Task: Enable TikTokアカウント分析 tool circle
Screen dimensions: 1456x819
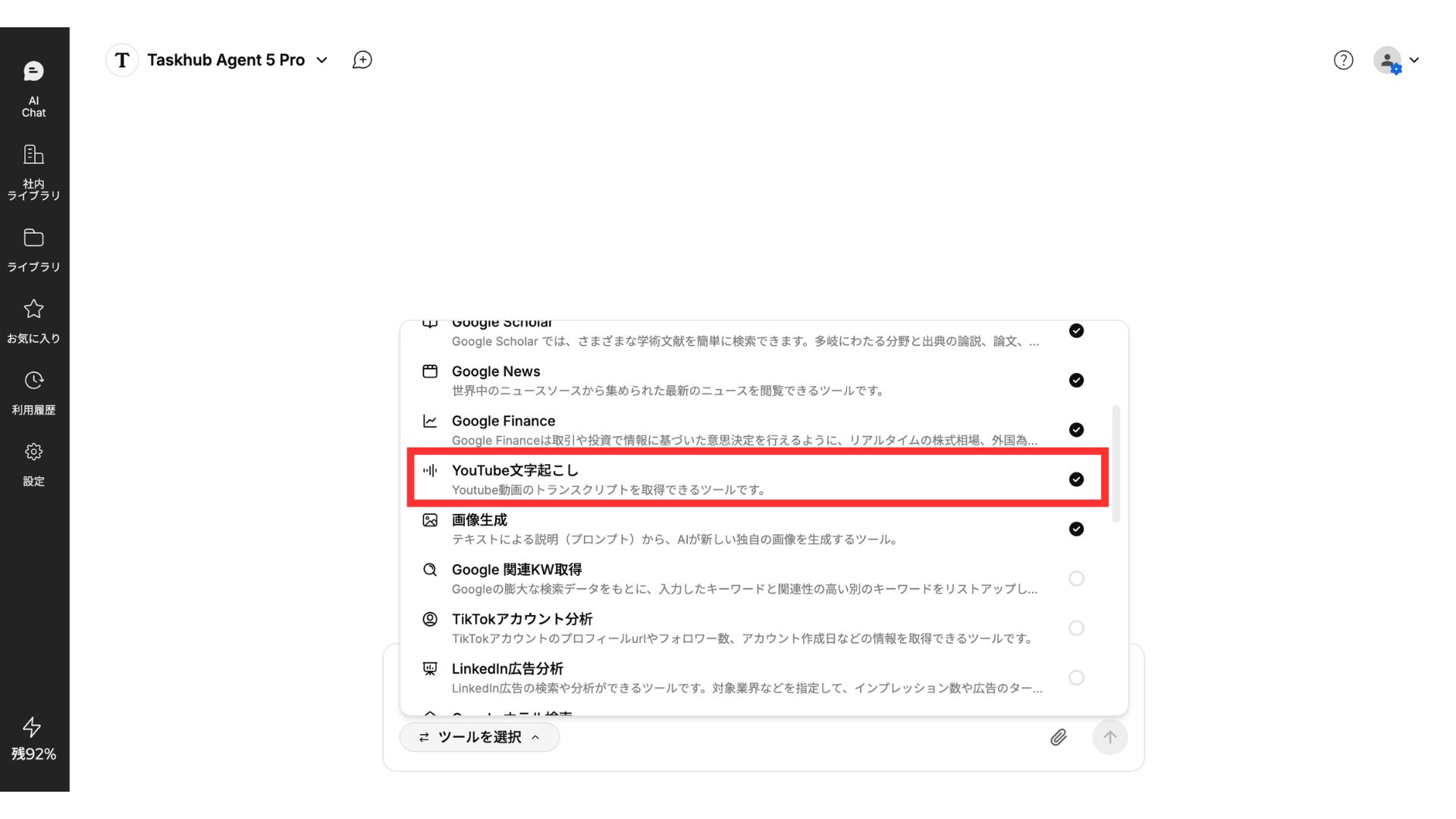Action: 1076,628
